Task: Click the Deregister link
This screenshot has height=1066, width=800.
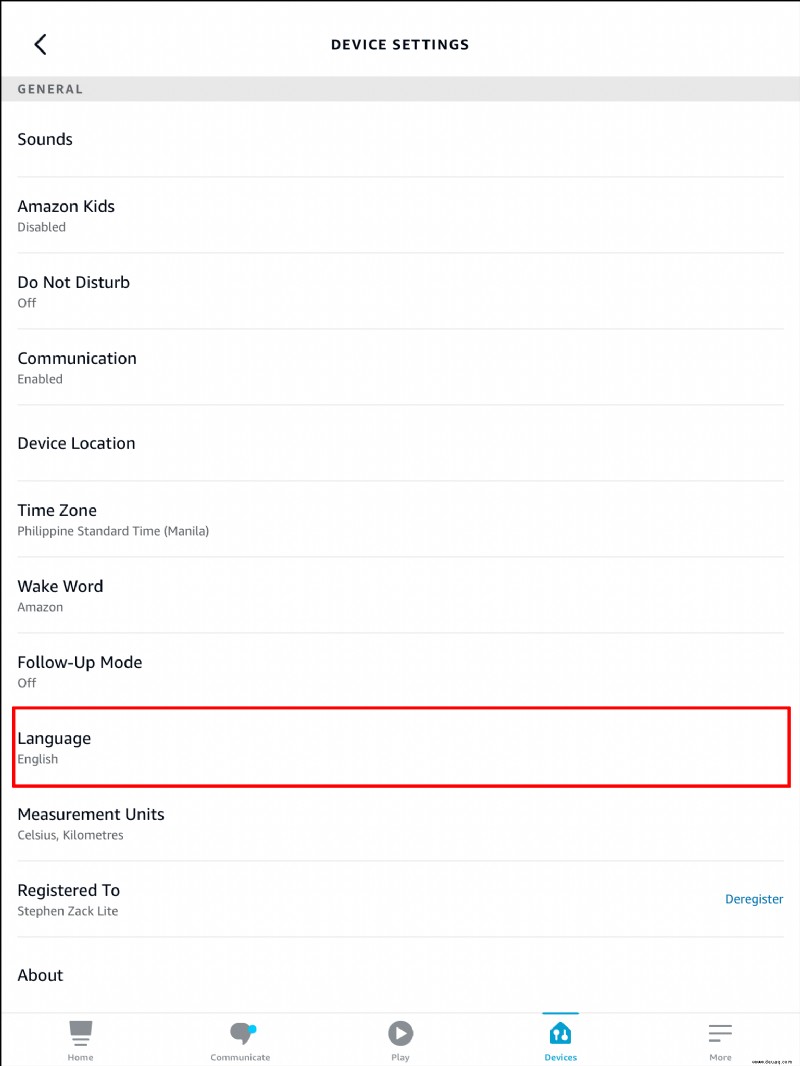Action: 754,899
